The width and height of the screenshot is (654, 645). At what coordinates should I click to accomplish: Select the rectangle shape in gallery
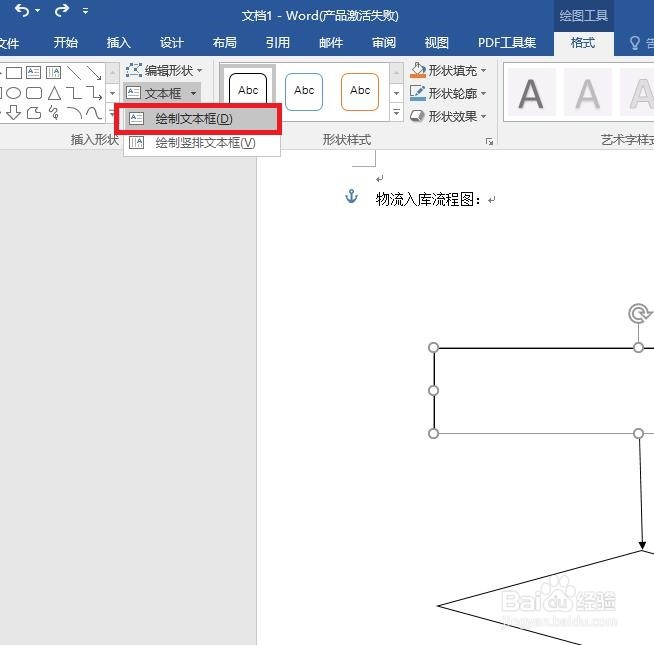click(14, 73)
